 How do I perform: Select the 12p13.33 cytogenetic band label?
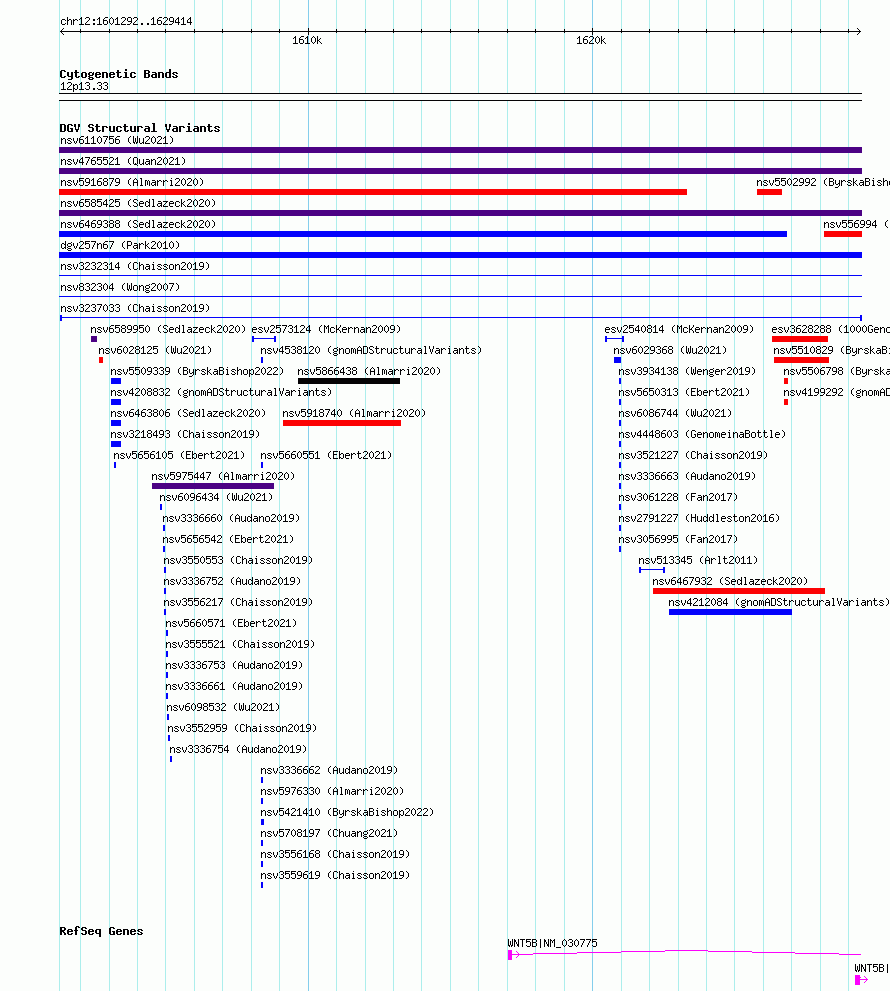pos(84,86)
